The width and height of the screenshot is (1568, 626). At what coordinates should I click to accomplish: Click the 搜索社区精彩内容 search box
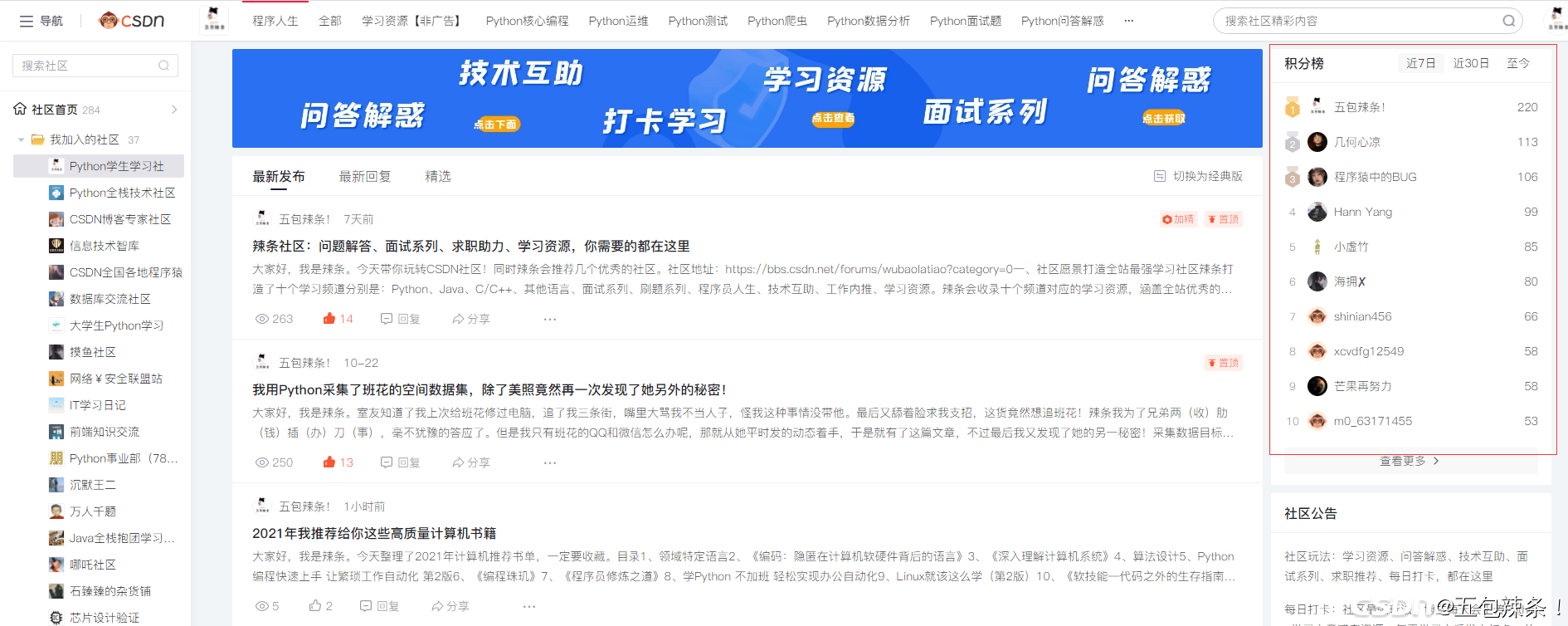coord(1367,21)
